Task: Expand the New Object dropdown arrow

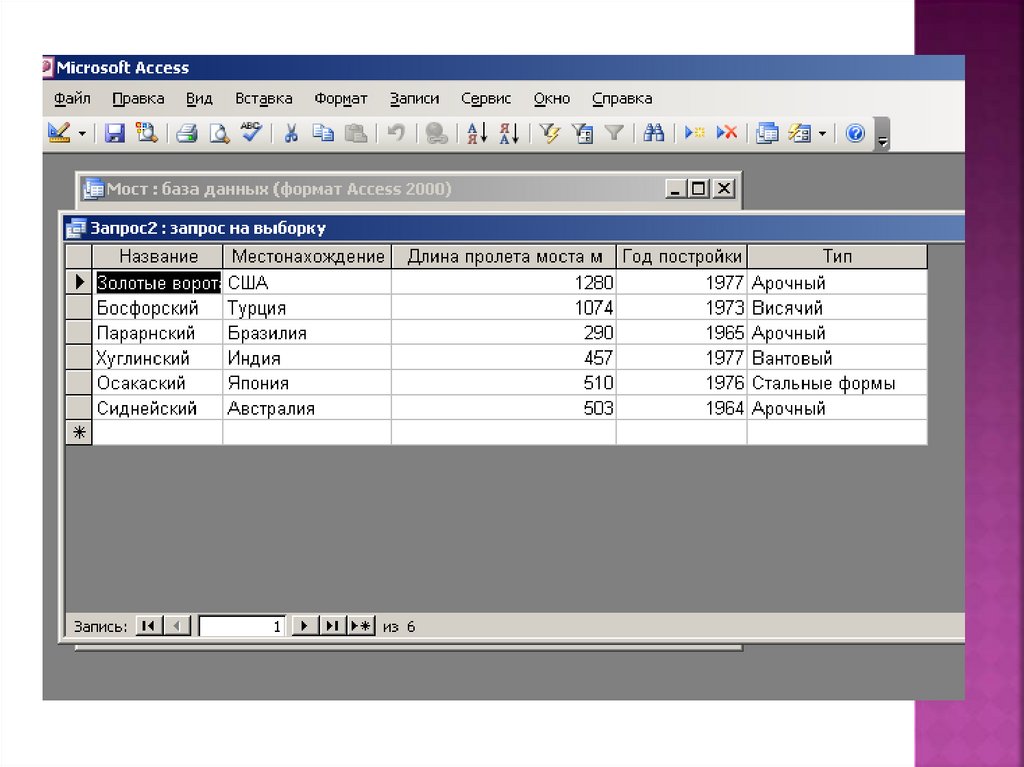Action: pos(822,134)
